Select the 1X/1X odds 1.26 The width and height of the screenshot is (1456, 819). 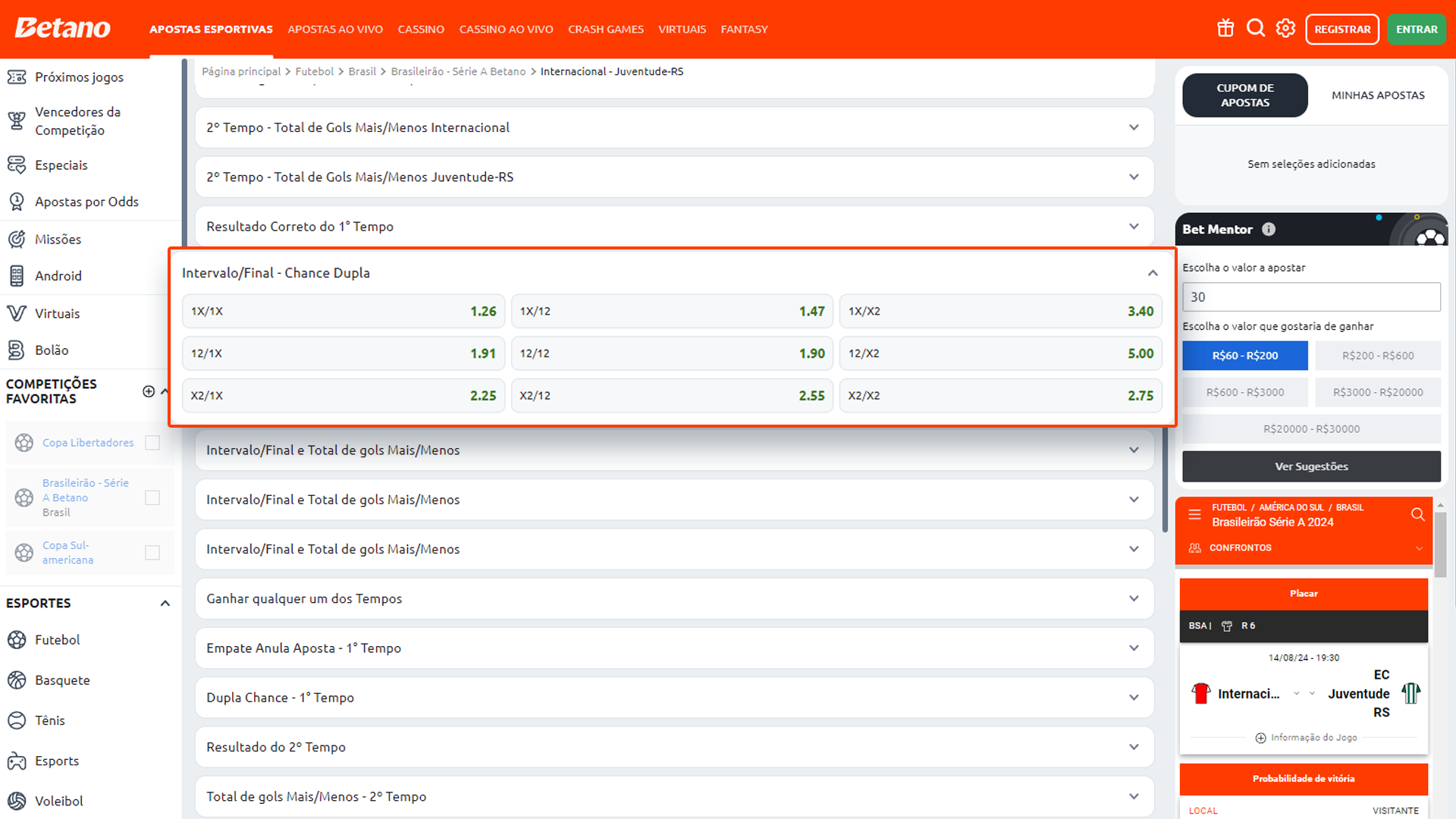click(344, 312)
